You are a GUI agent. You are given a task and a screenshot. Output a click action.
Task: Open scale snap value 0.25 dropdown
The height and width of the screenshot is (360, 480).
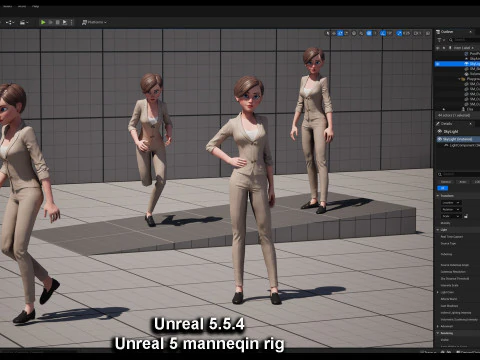pos(406,33)
